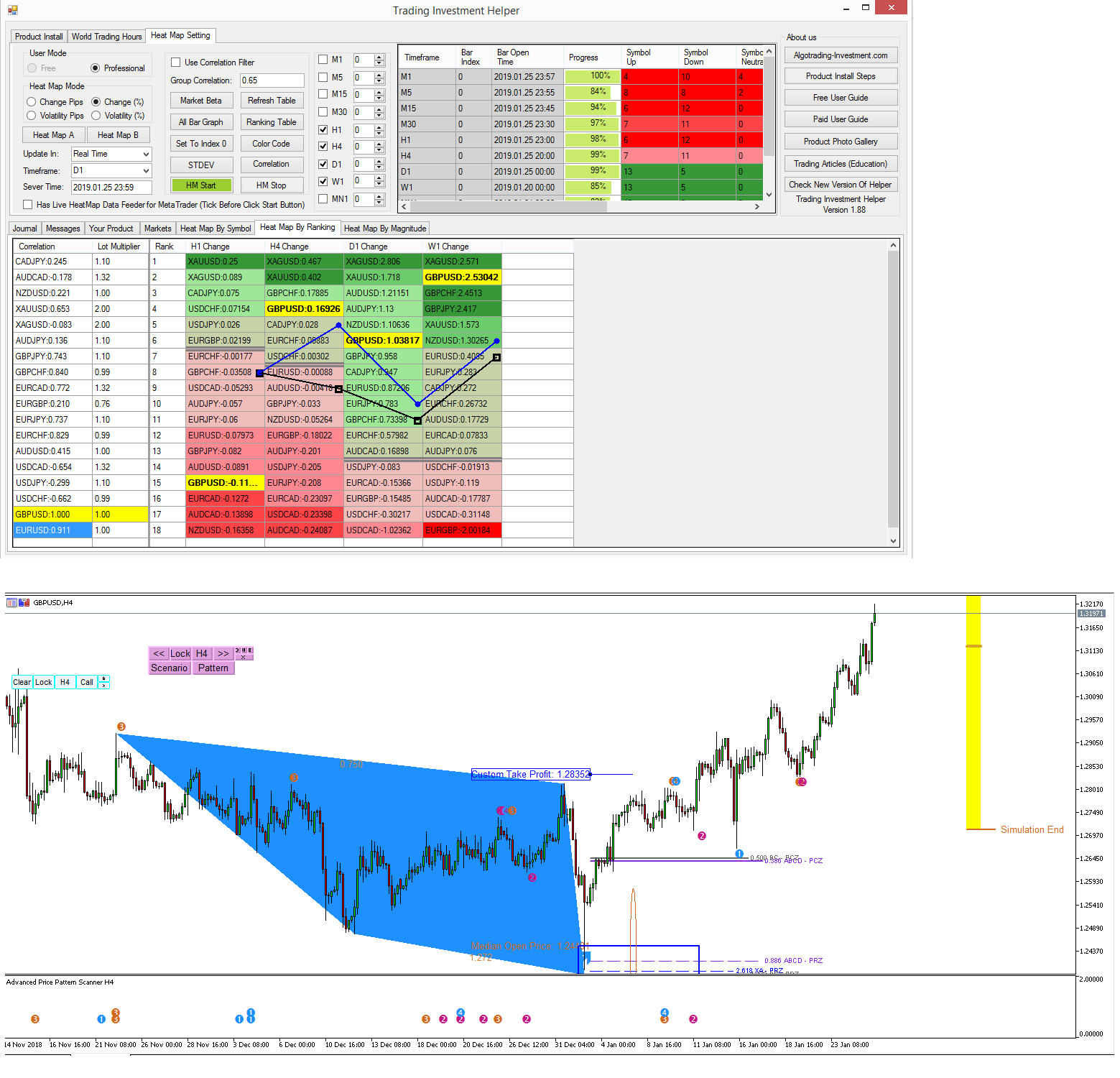Uncheck the H4 timeframe checkbox

pos(323,146)
